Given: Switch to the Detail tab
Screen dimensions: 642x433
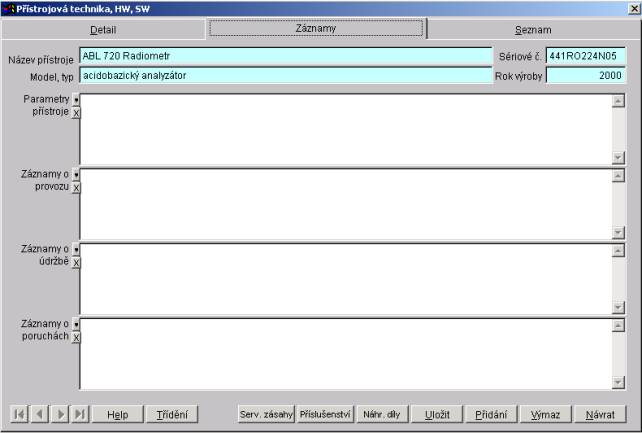Looking at the screenshot, I should pos(103,30).
